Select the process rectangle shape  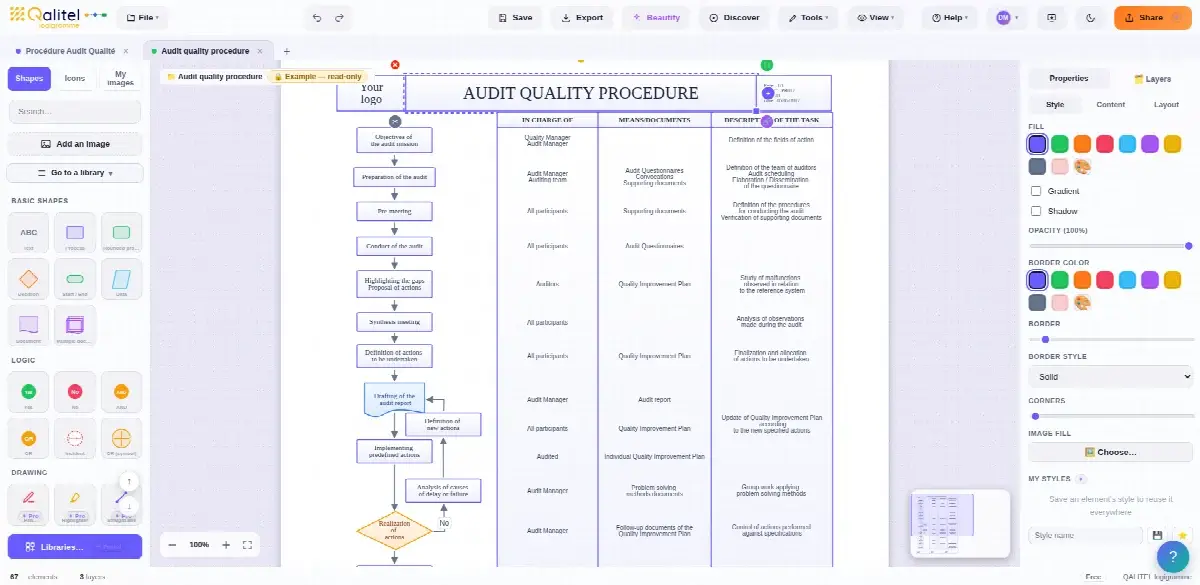pos(75,233)
